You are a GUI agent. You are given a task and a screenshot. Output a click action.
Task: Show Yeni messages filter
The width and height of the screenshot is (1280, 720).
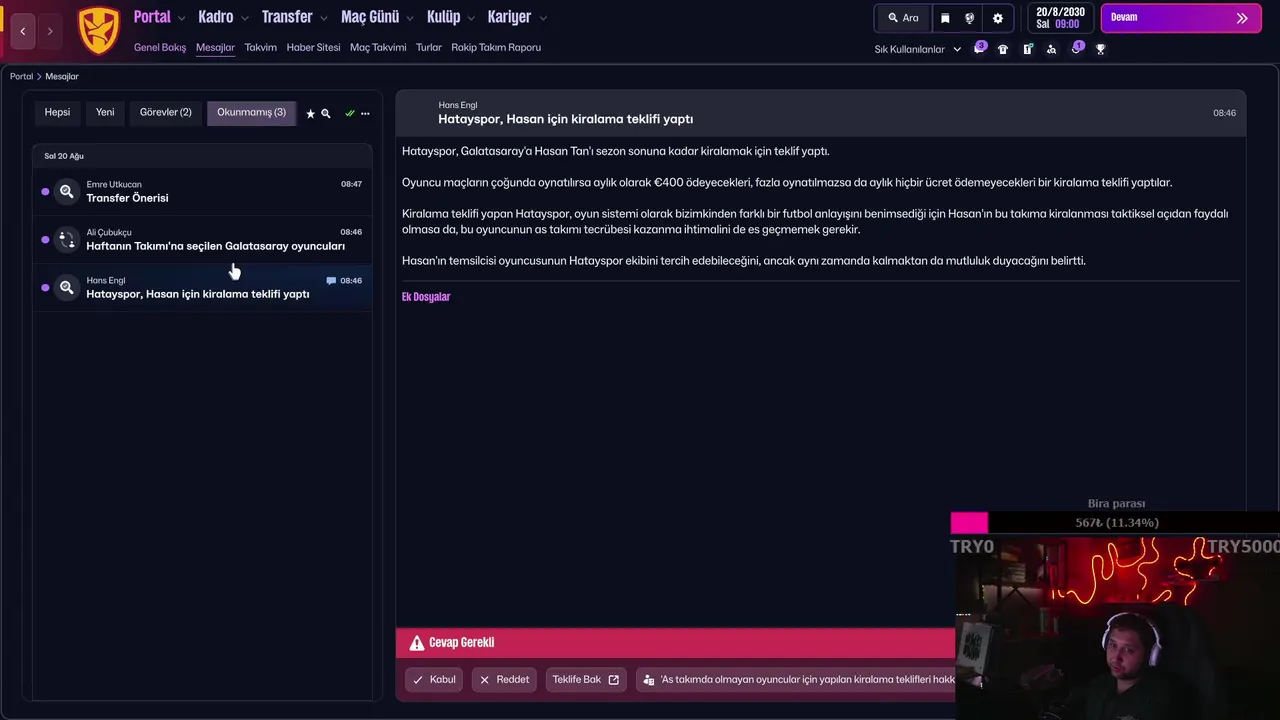(x=105, y=112)
